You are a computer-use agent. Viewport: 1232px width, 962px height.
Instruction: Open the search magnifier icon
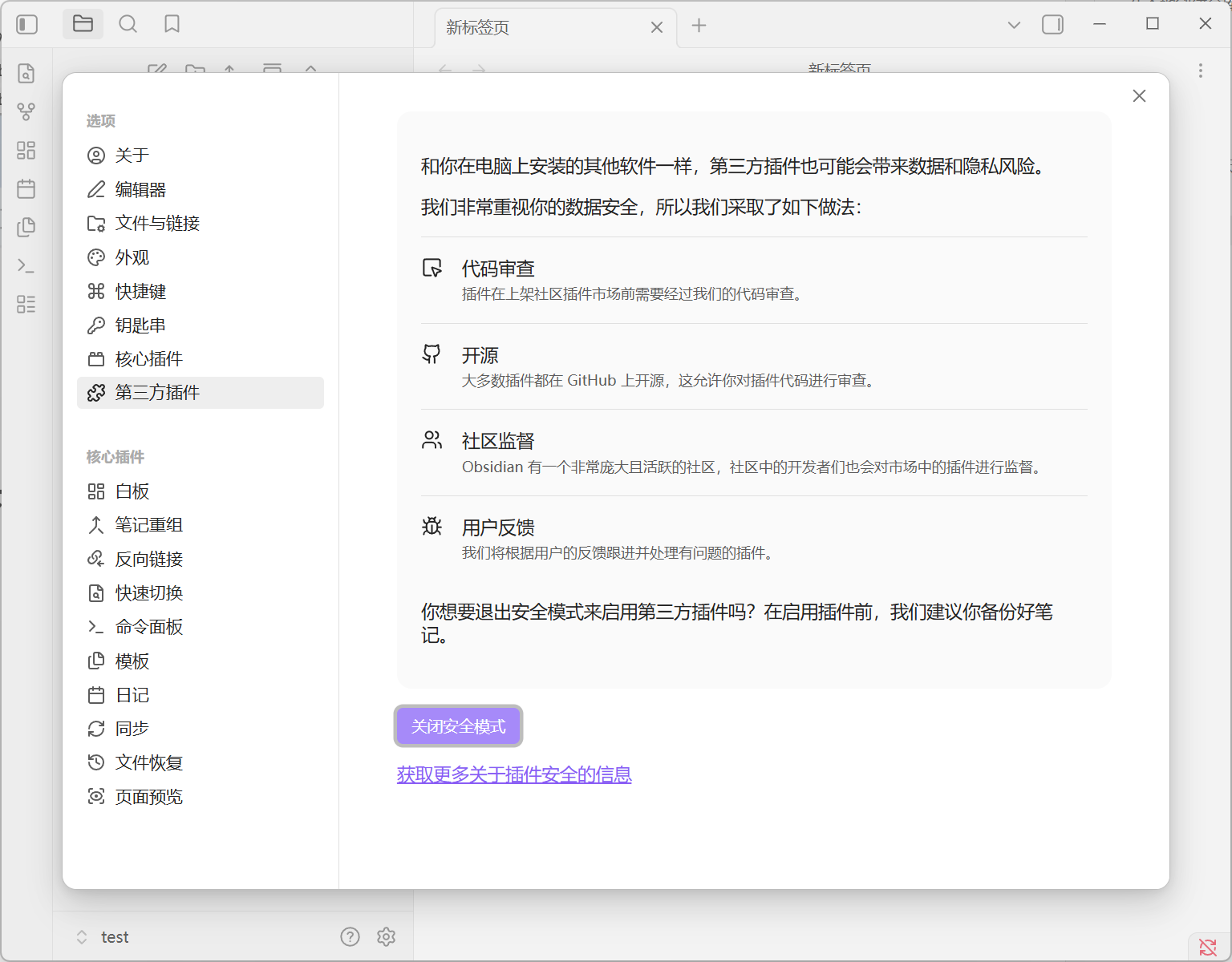tap(128, 24)
